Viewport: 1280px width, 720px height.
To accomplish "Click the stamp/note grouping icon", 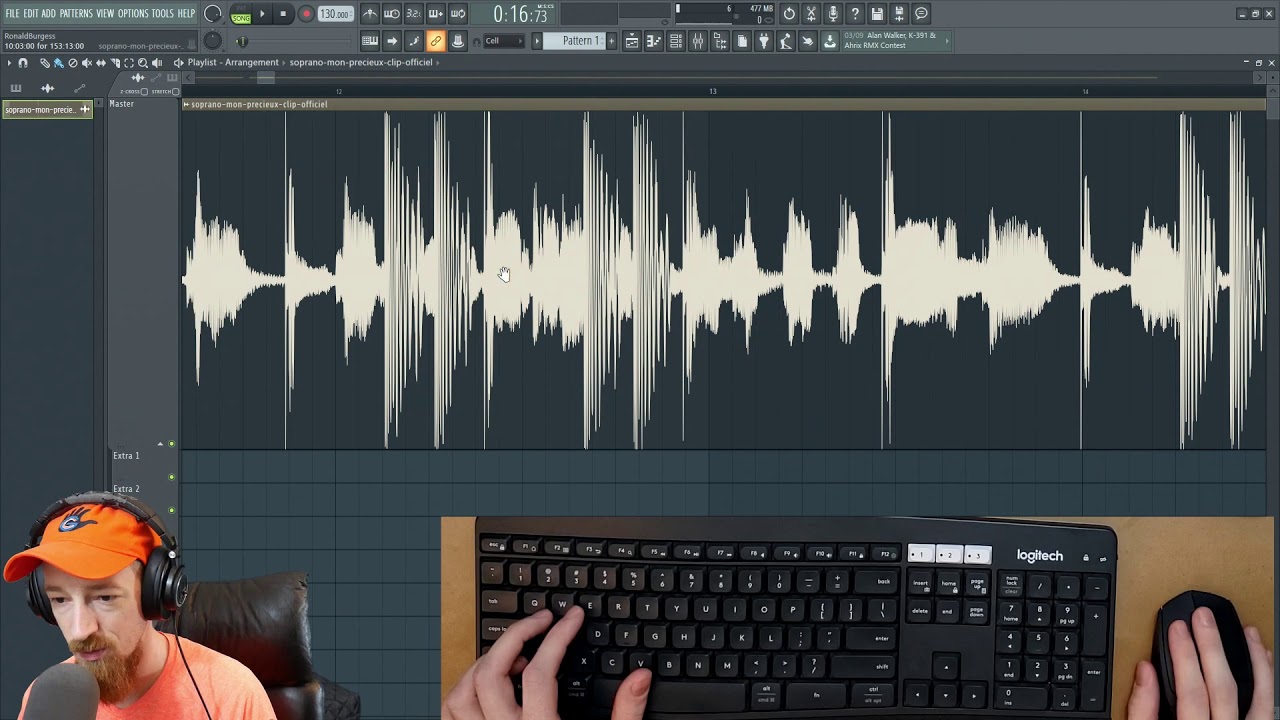I will [x=458, y=41].
